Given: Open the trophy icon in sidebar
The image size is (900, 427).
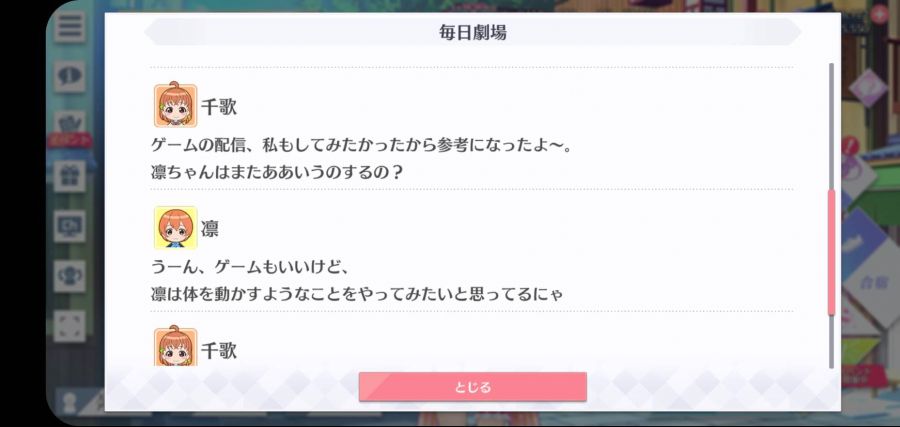Looking at the screenshot, I should 70,276.
